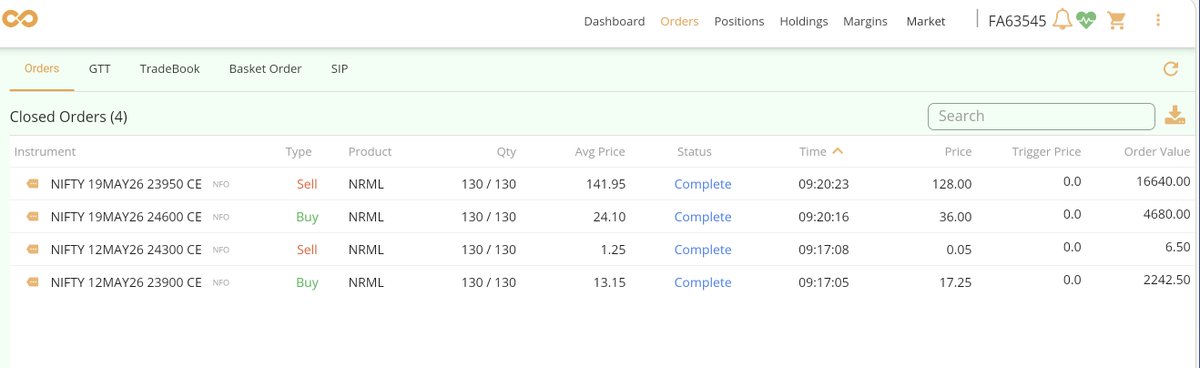Image resolution: width=1200 pixels, height=368 pixels.
Task: Click price 128.00 cell
Action: tap(951, 184)
